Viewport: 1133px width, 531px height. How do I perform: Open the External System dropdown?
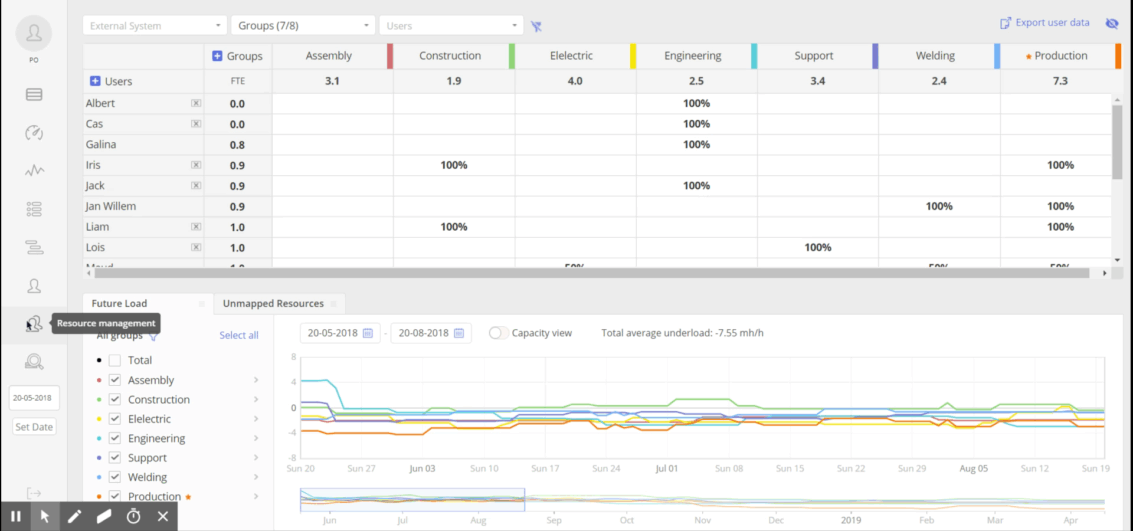[154, 26]
